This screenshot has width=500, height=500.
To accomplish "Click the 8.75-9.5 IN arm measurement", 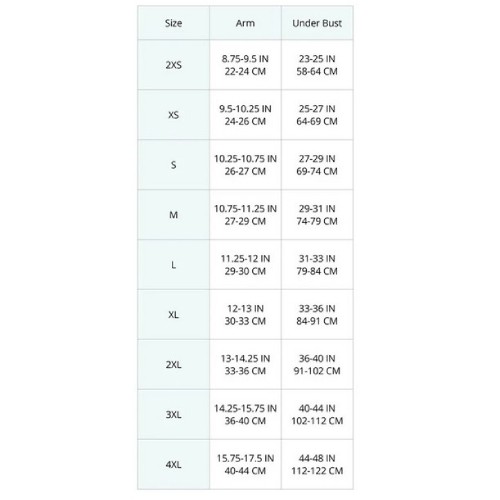I will coord(245,59).
